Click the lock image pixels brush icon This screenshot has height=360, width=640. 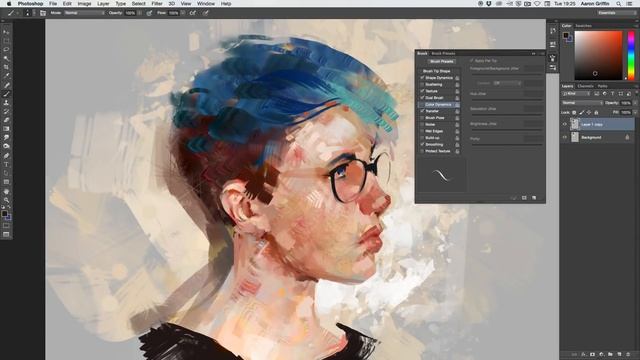tap(581, 112)
